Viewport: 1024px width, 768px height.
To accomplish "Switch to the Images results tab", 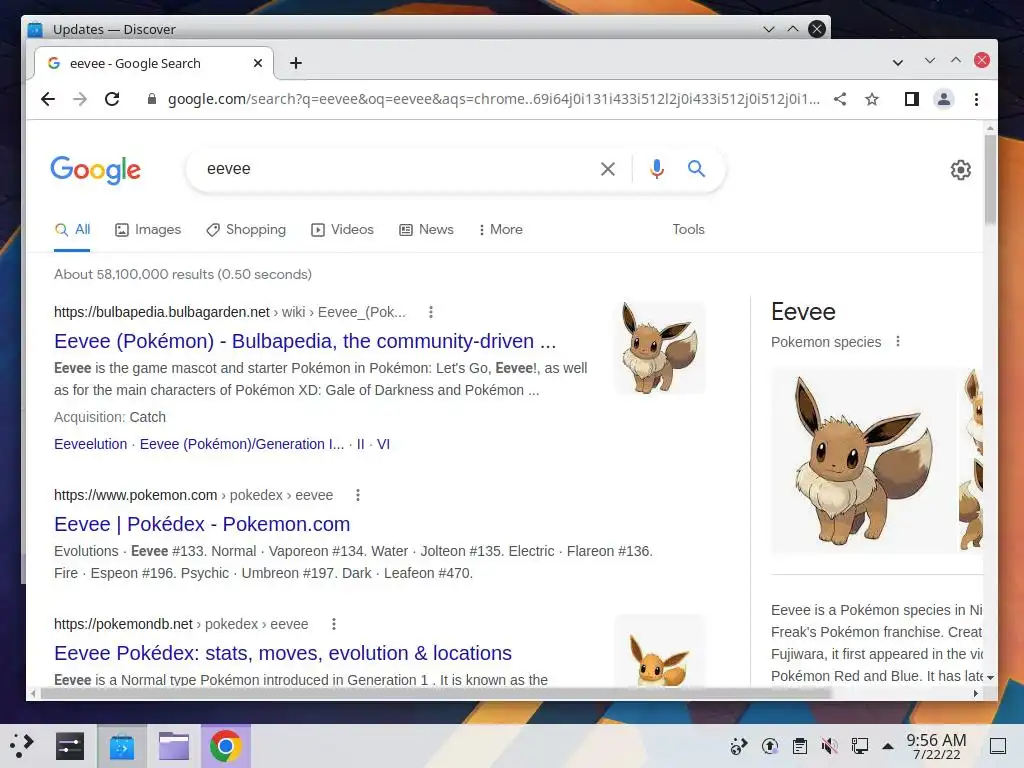I will 148,230.
